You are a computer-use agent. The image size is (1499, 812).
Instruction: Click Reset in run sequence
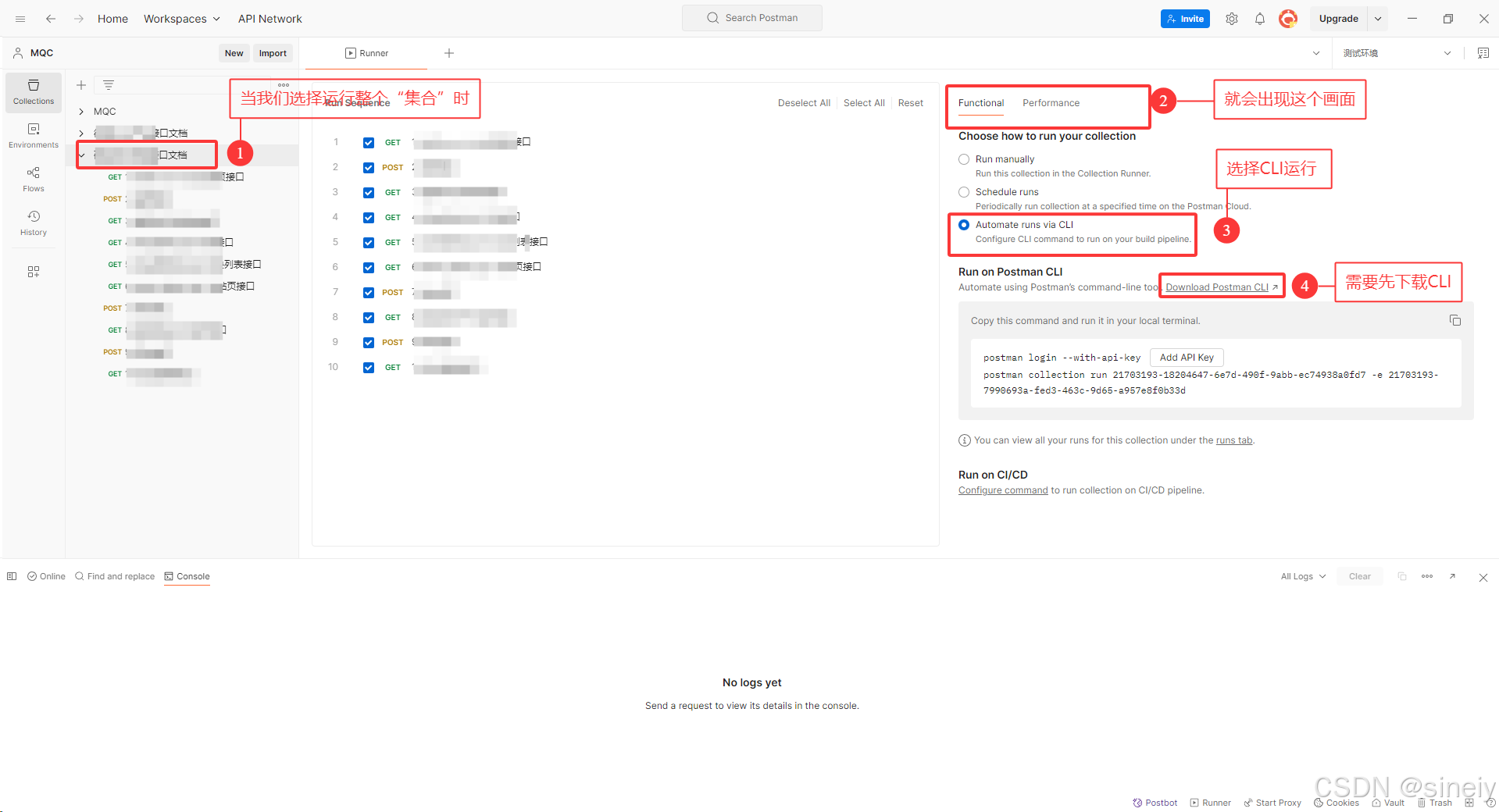click(910, 103)
